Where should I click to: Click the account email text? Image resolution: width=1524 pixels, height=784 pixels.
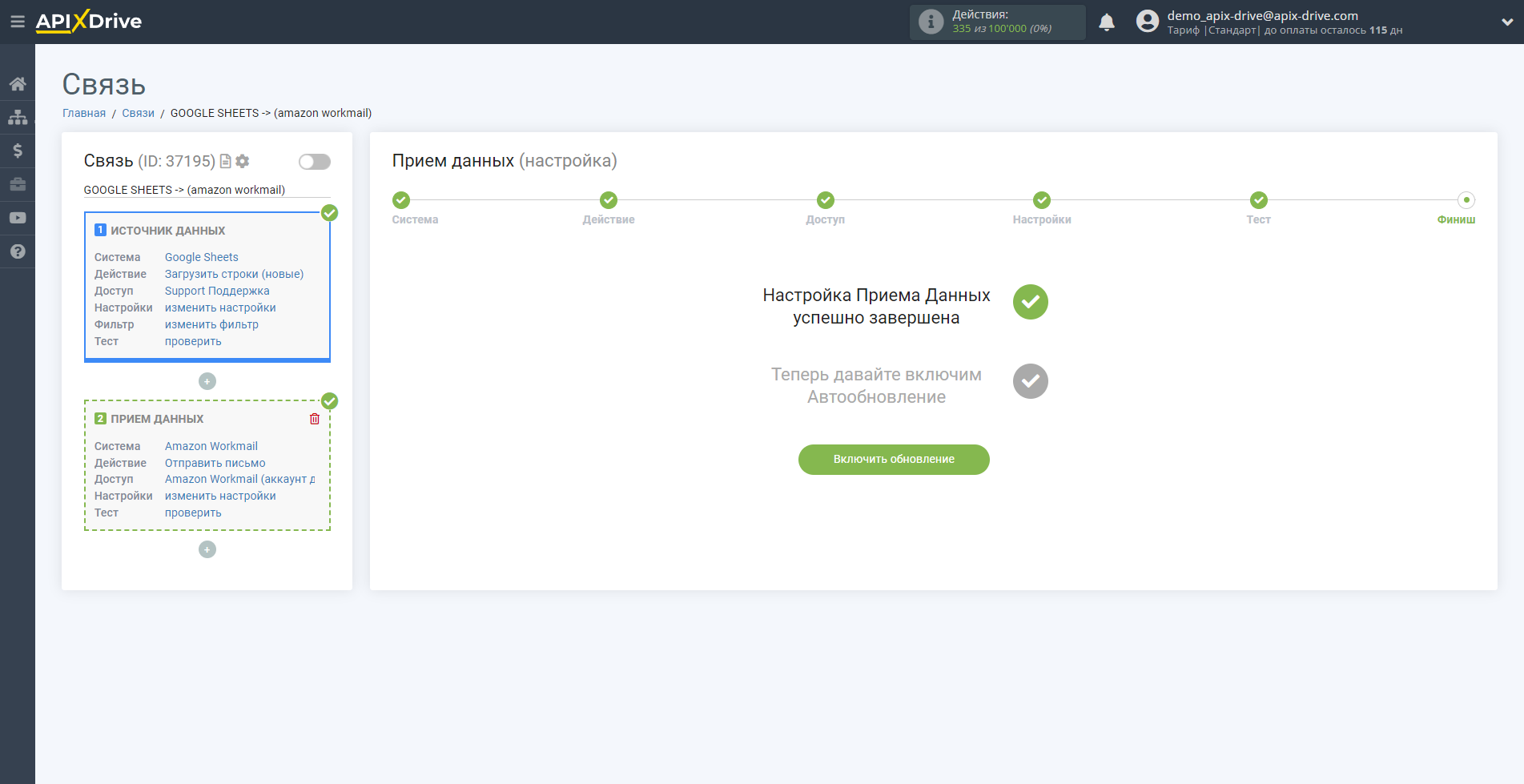click(x=1262, y=15)
